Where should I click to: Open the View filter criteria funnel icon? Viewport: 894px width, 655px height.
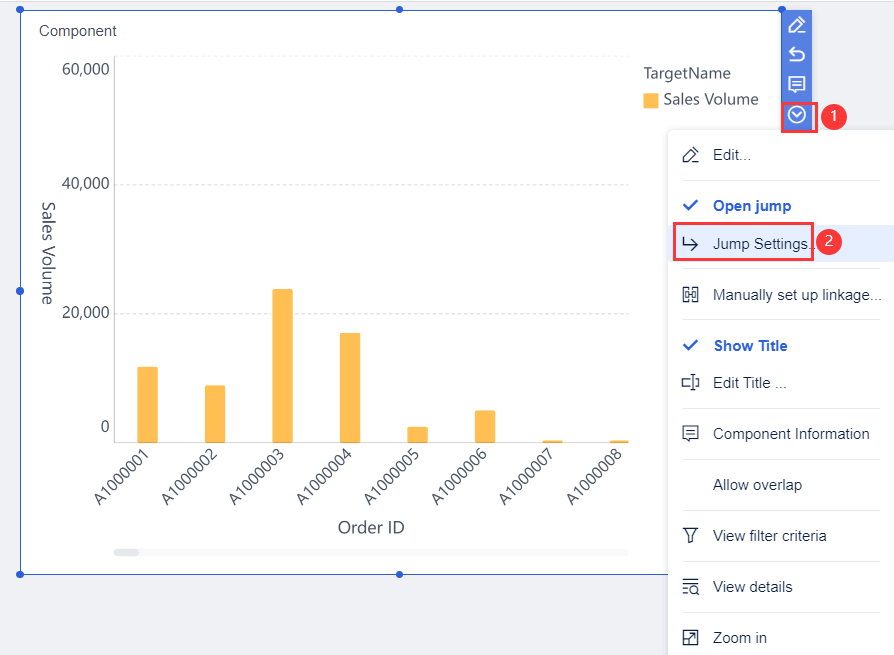coord(690,536)
